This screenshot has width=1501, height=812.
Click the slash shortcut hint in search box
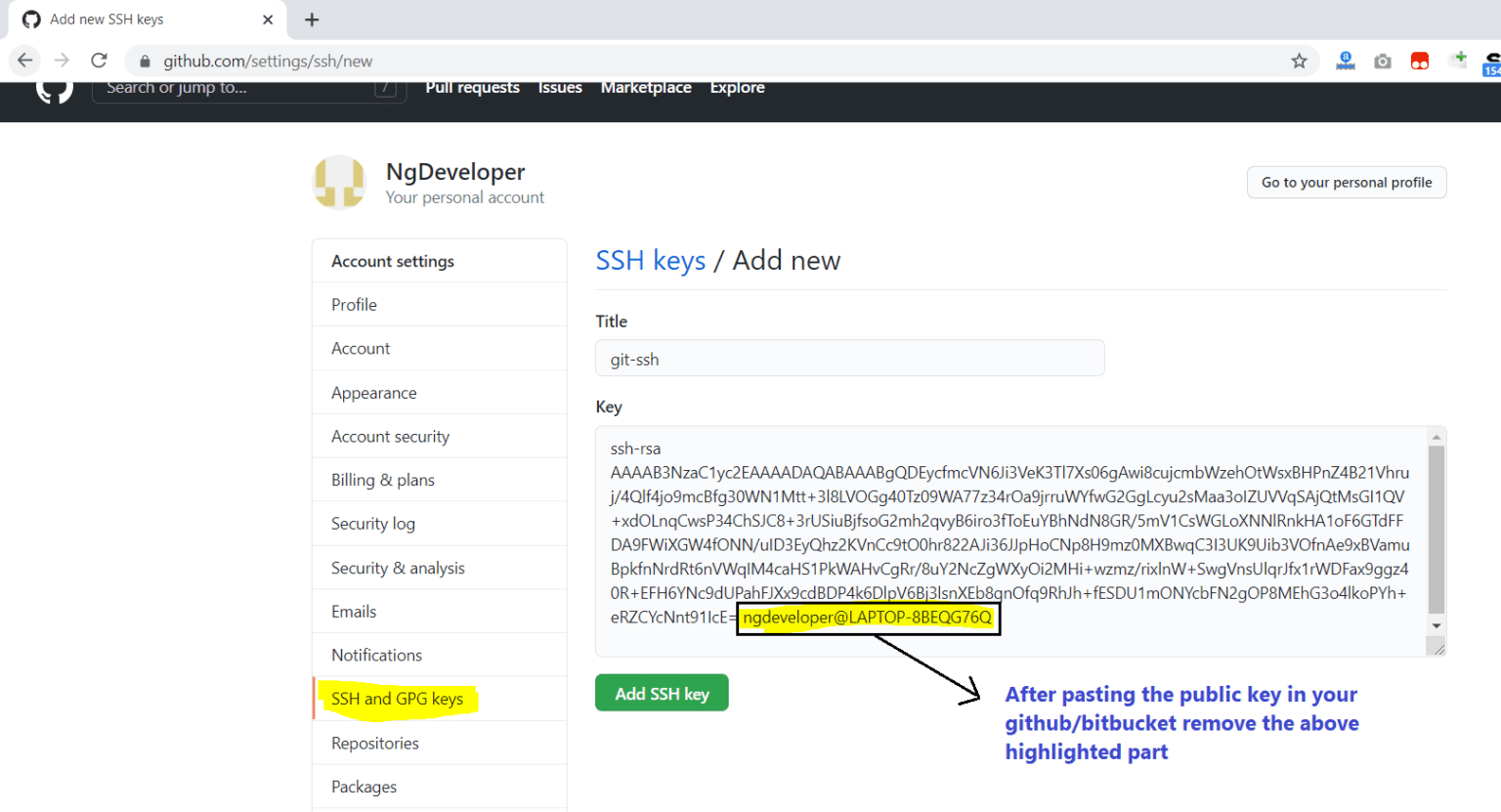pos(387,90)
